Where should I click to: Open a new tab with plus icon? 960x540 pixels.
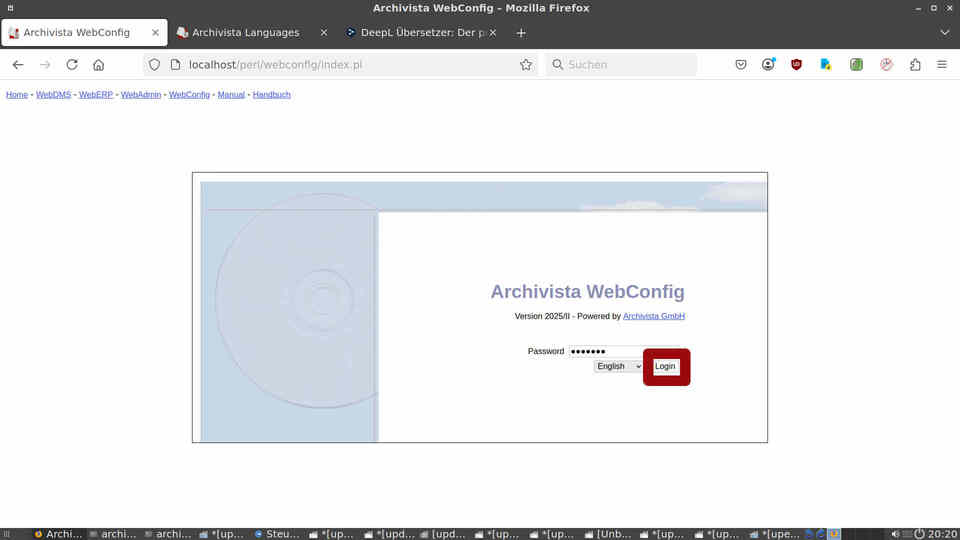tap(521, 33)
